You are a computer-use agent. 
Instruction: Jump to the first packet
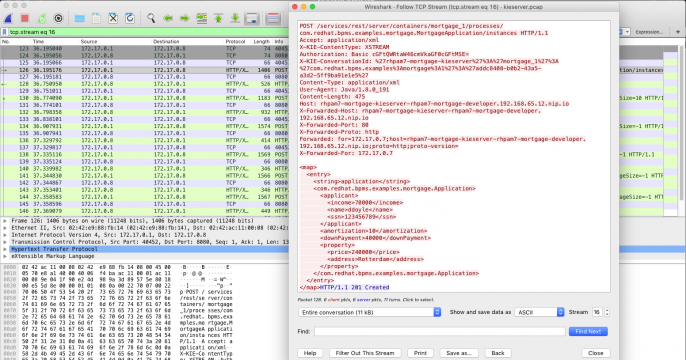[218, 18]
